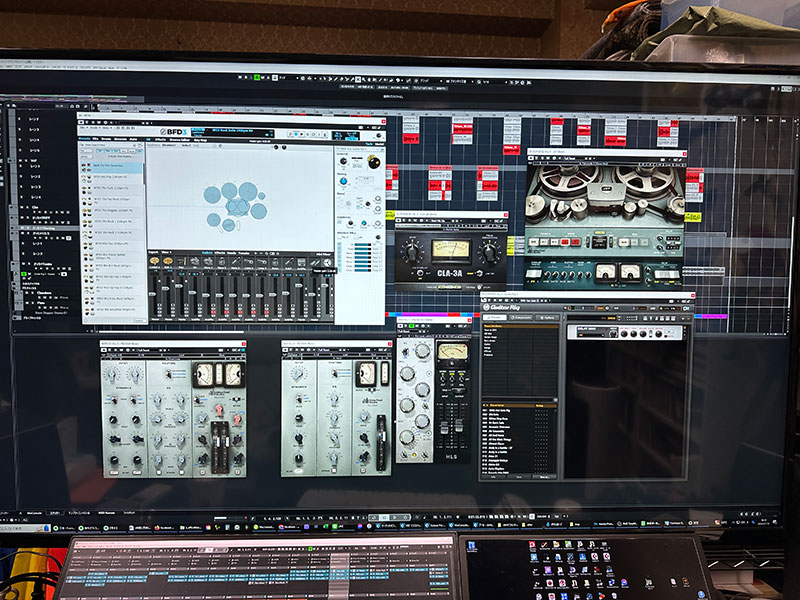Viewport: 800px width, 600px height.
Task: Click the CLA-3A gain knob on the left
Action: click(x=412, y=252)
